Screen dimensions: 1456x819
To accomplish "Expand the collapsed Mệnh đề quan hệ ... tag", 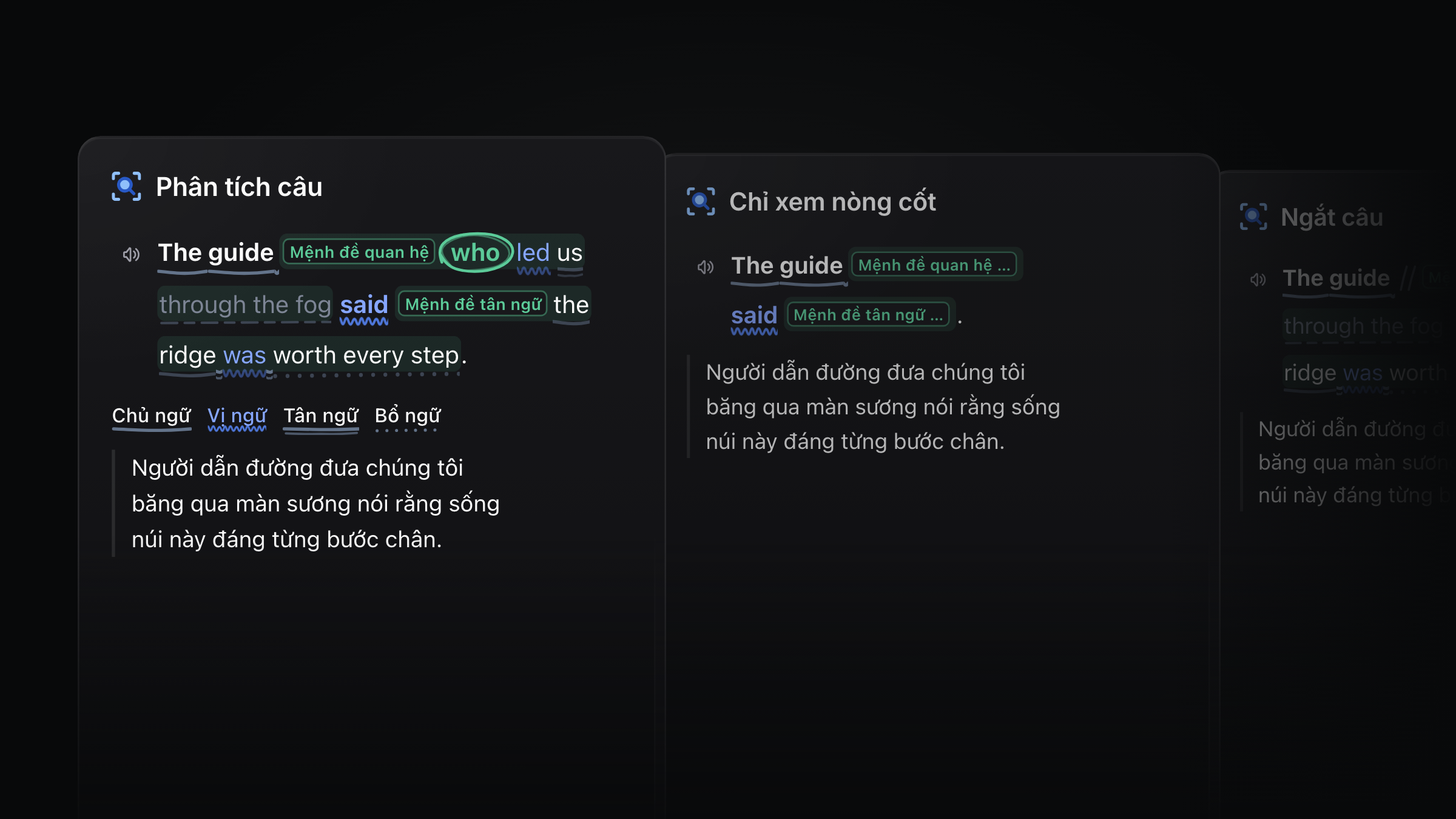I will (x=934, y=265).
